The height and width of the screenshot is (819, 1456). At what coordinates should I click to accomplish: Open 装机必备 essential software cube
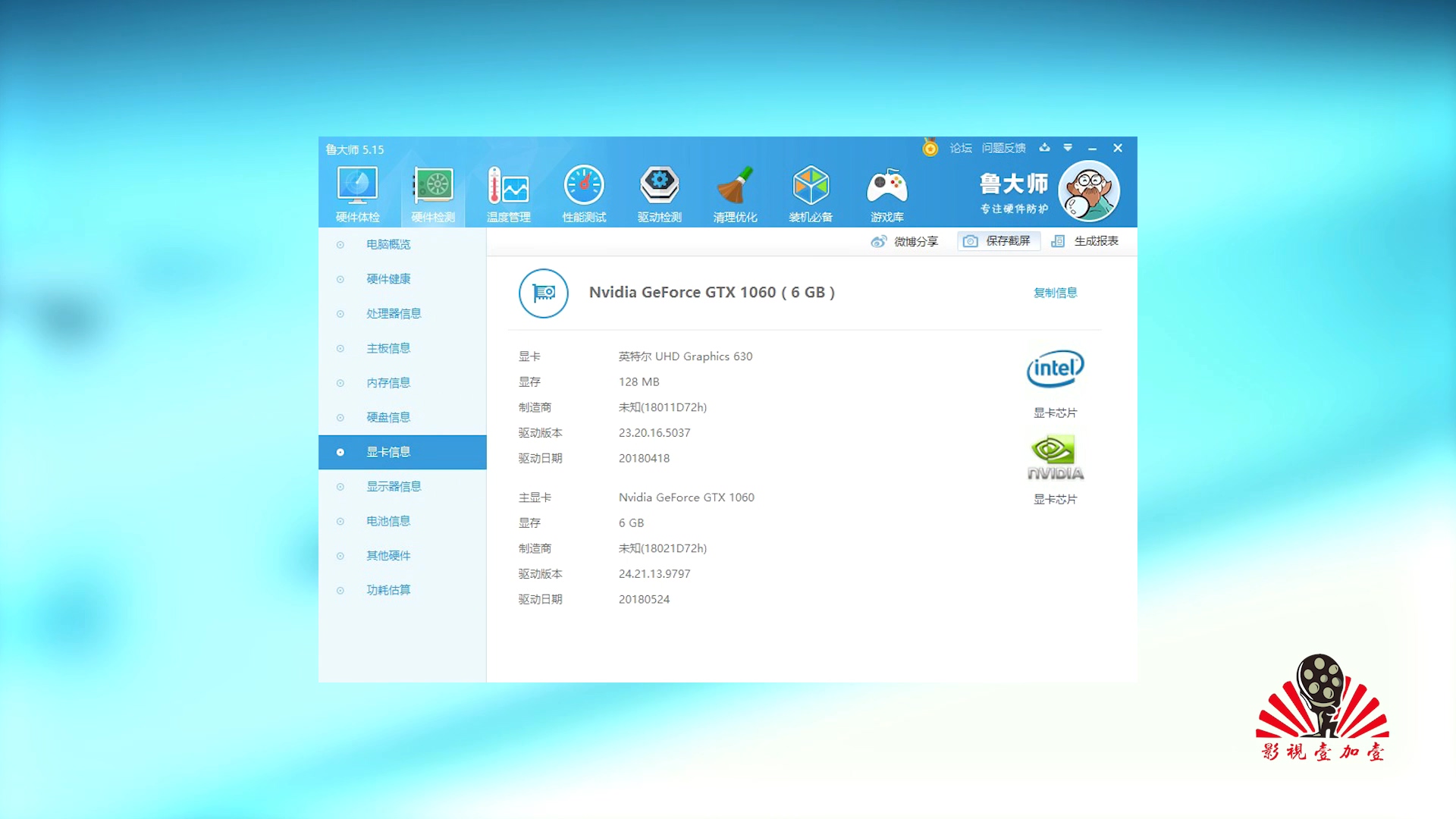click(x=811, y=195)
